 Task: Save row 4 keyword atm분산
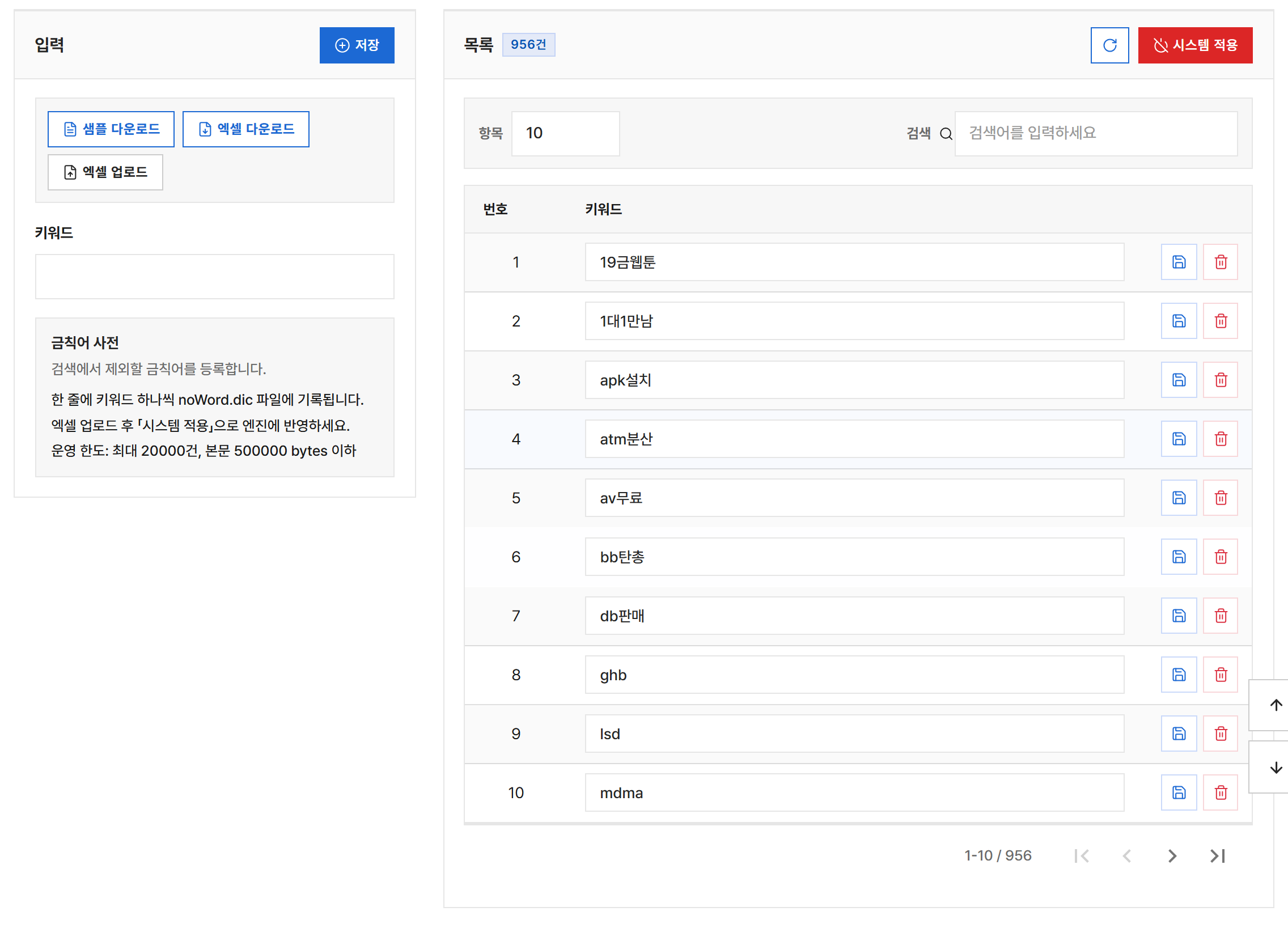click(x=1179, y=439)
